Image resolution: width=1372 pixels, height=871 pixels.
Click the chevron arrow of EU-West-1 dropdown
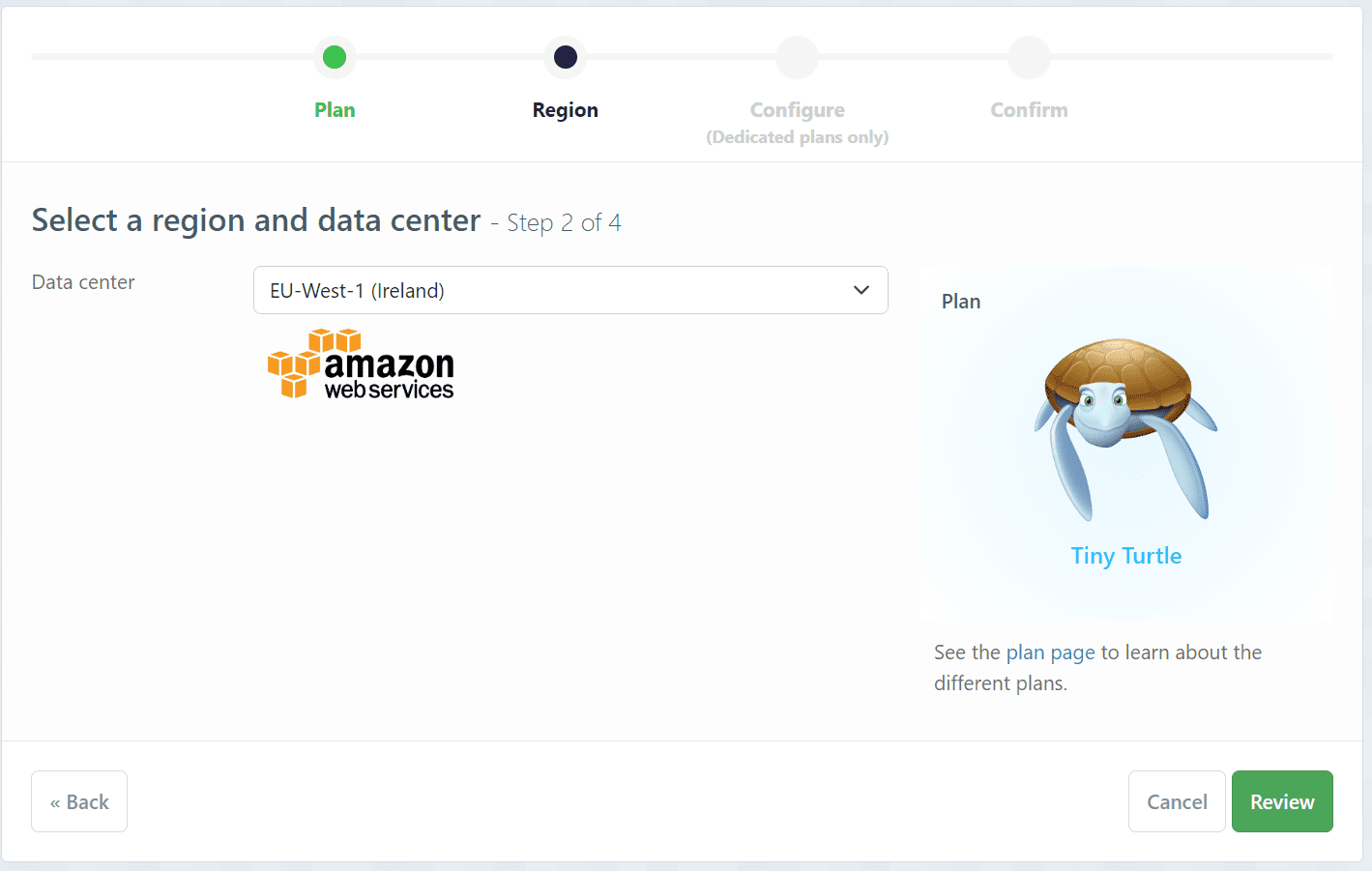coord(861,290)
